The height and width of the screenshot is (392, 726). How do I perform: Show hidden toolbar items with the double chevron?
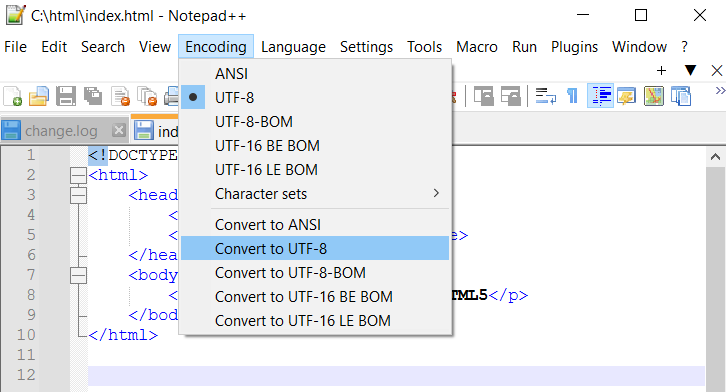click(720, 91)
